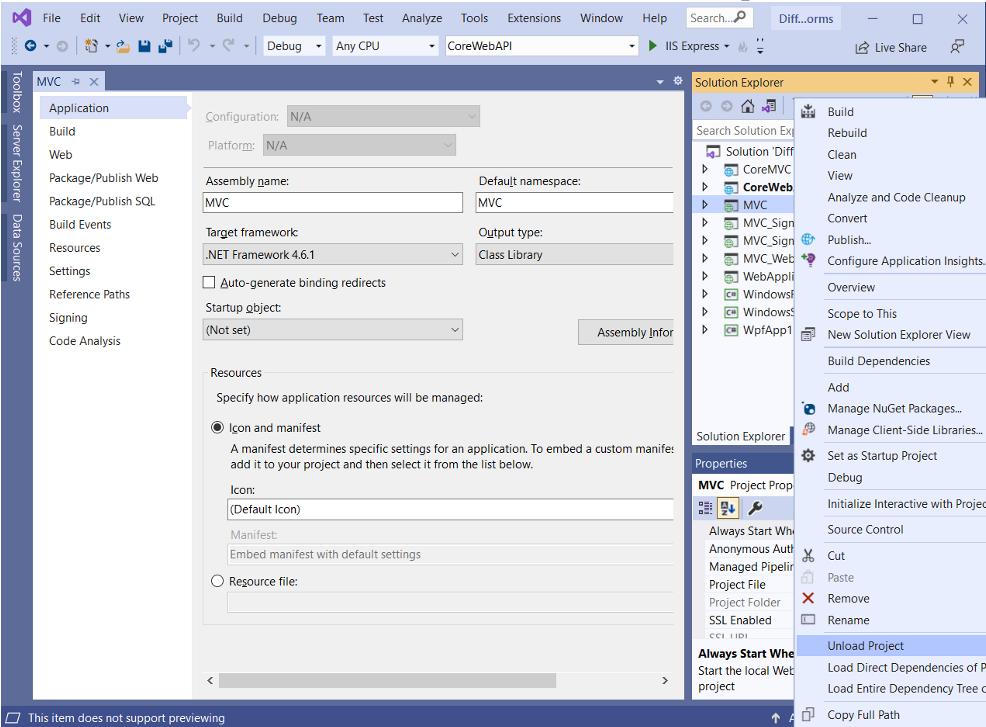Open the MVC tab window settings gear
This screenshot has height=727, width=986.
pyautogui.click(x=678, y=80)
